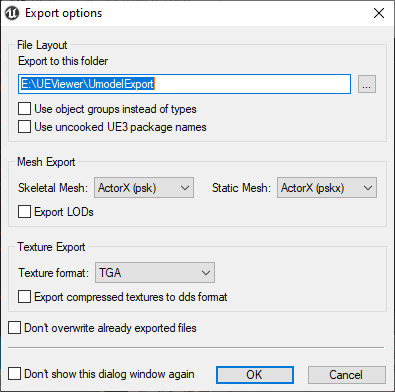Image resolution: width=395 pixels, height=392 pixels.
Task: Close the Export options dialog
Action: click(379, 13)
